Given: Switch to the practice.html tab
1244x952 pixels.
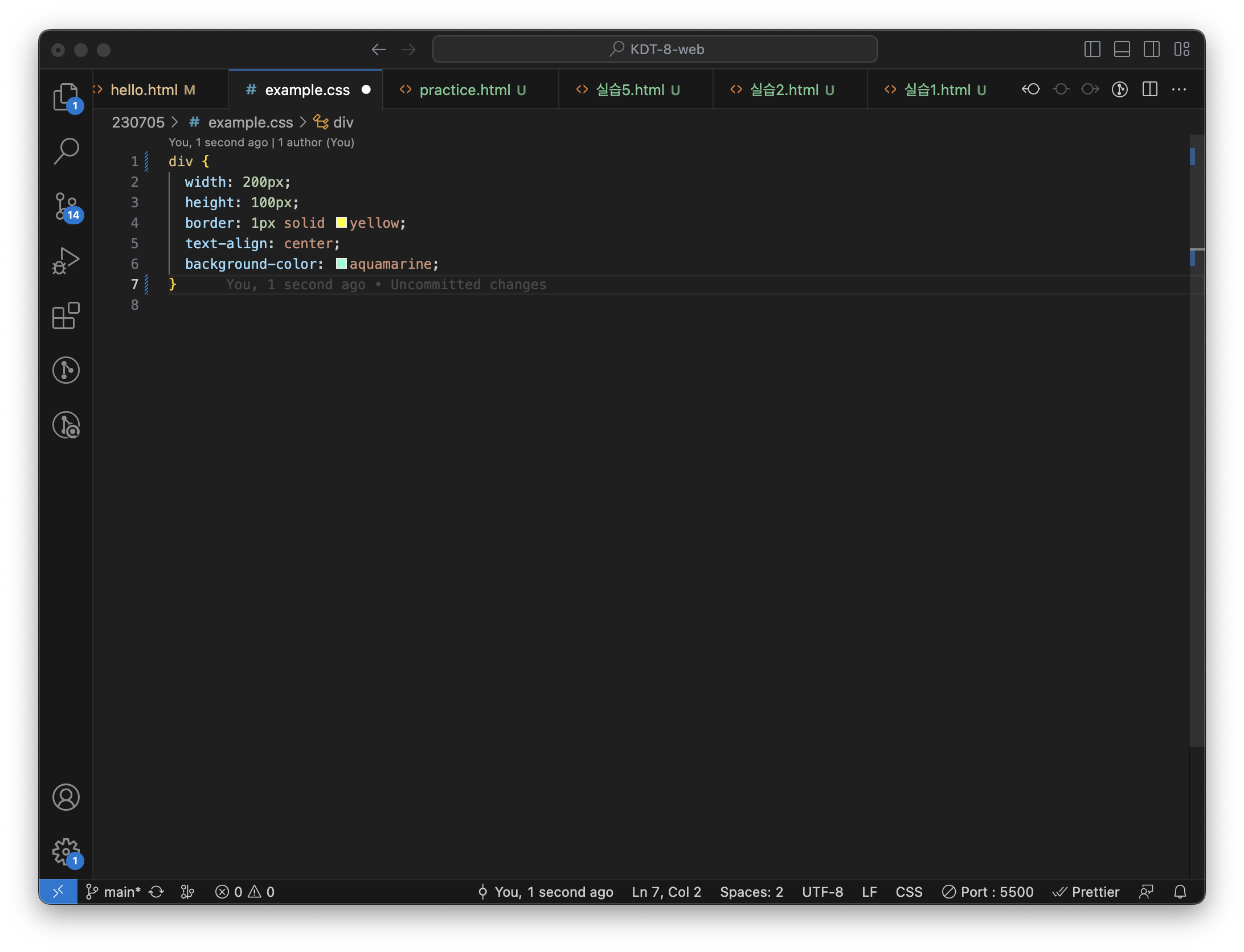Looking at the screenshot, I should (472, 90).
